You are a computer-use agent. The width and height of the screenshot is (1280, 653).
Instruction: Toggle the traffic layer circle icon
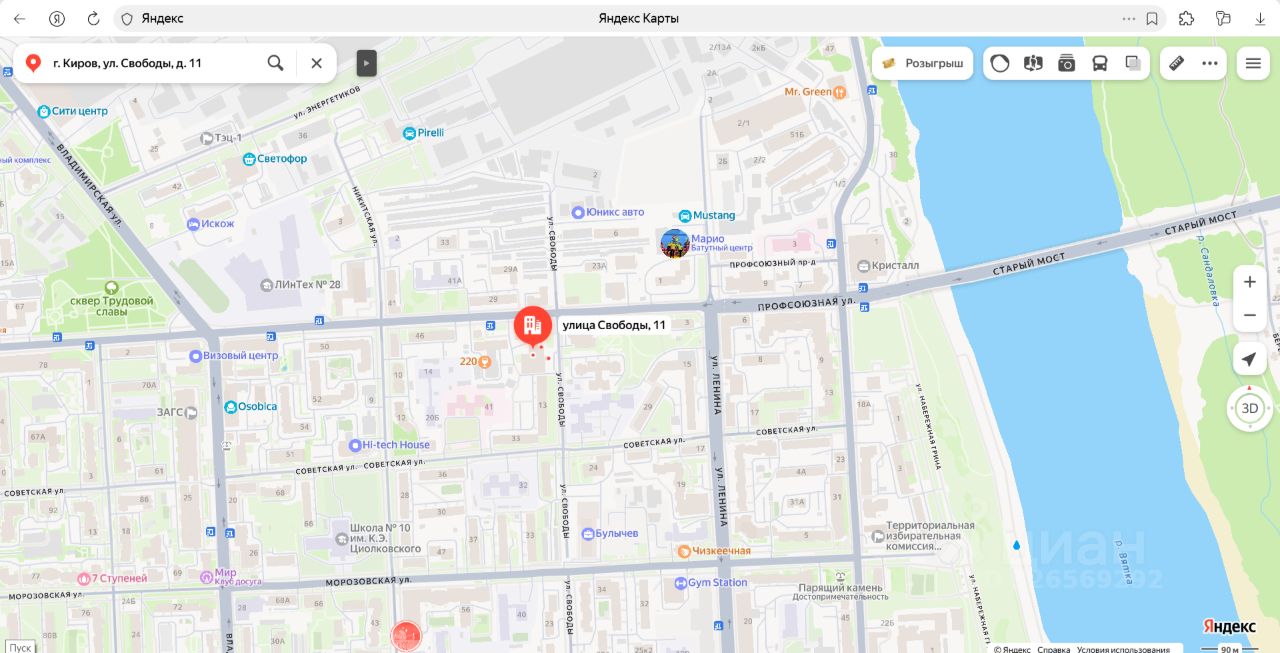pos(1000,63)
